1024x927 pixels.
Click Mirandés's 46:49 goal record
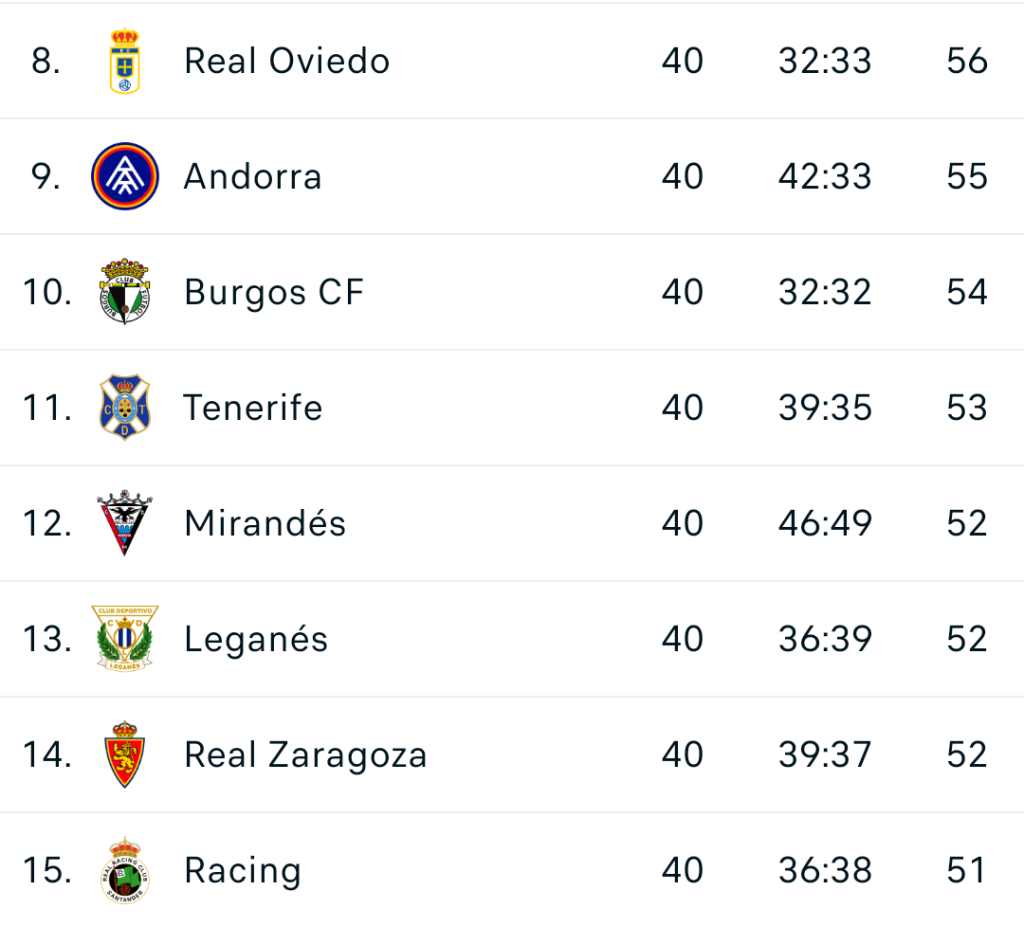click(x=825, y=524)
